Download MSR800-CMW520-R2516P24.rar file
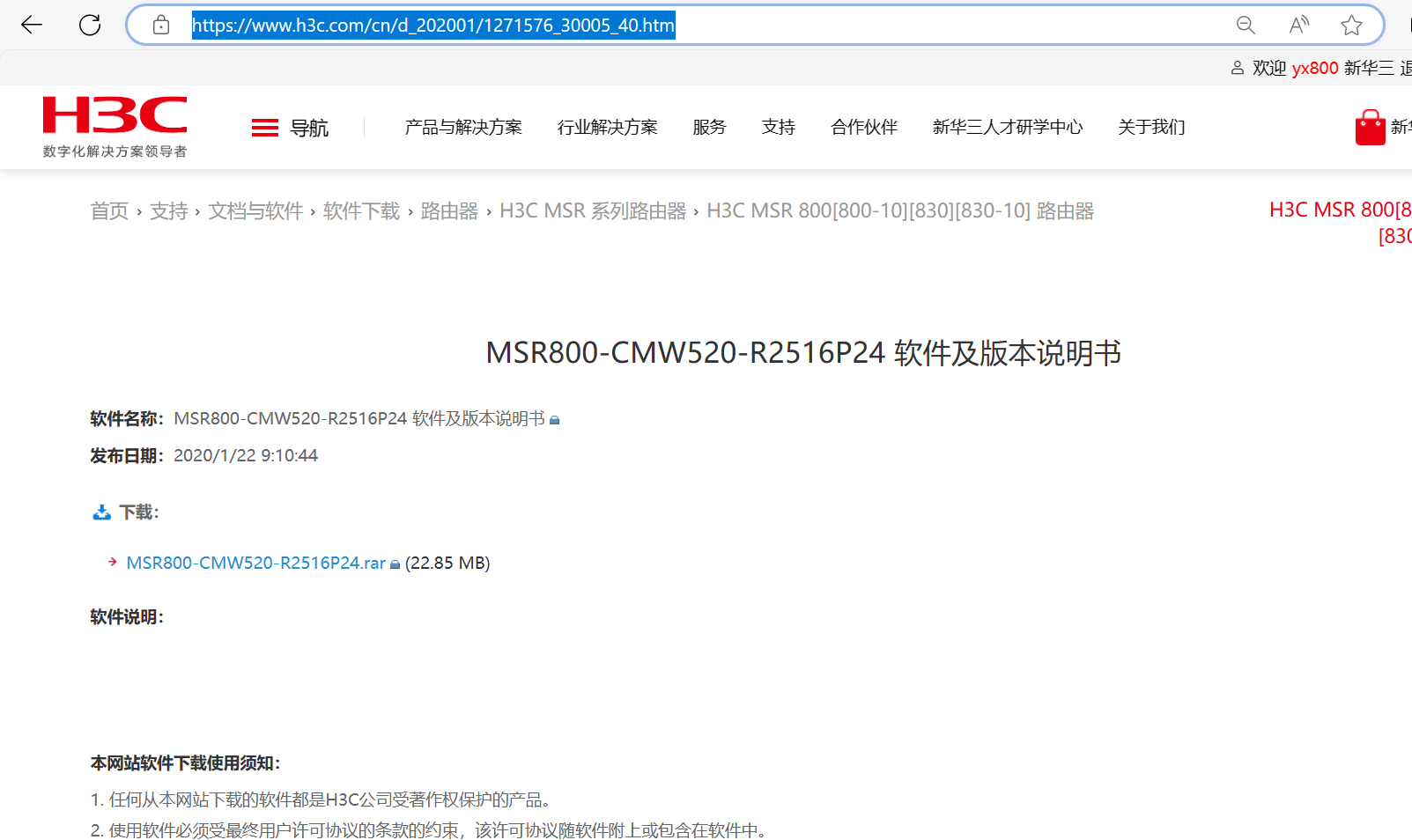This screenshot has height=840, width=1412. [x=256, y=563]
